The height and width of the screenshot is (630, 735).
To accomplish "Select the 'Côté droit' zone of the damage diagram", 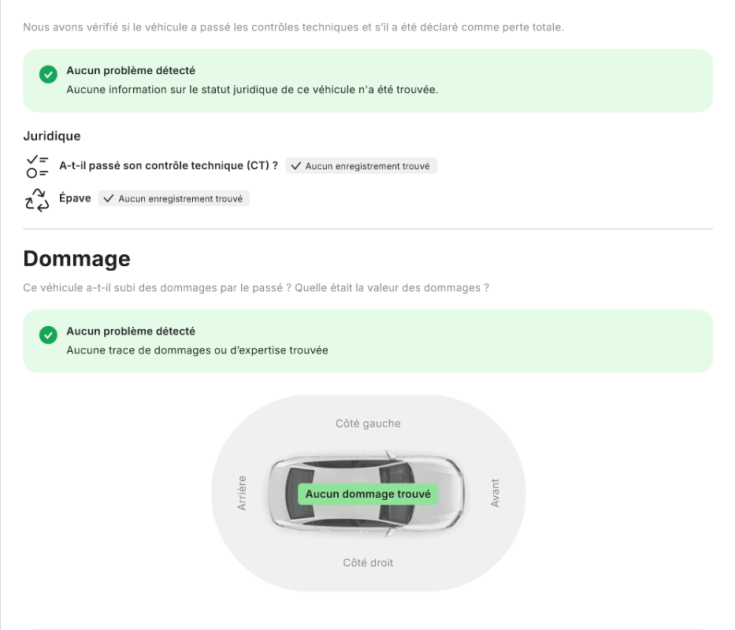I will (x=368, y=562).
